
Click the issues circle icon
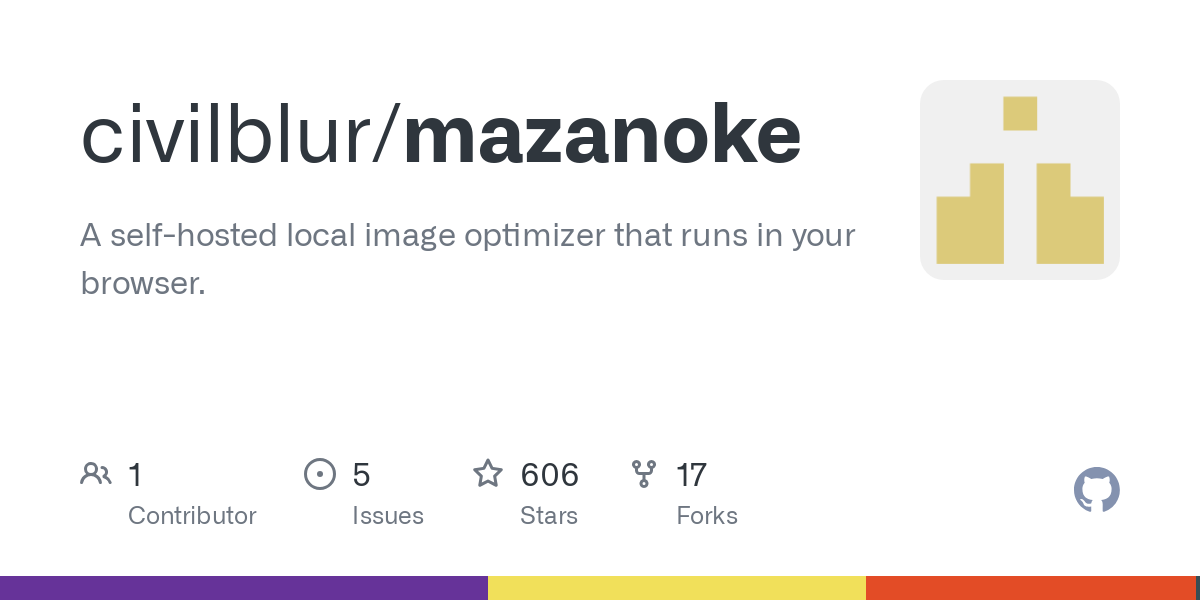point(320,474)
